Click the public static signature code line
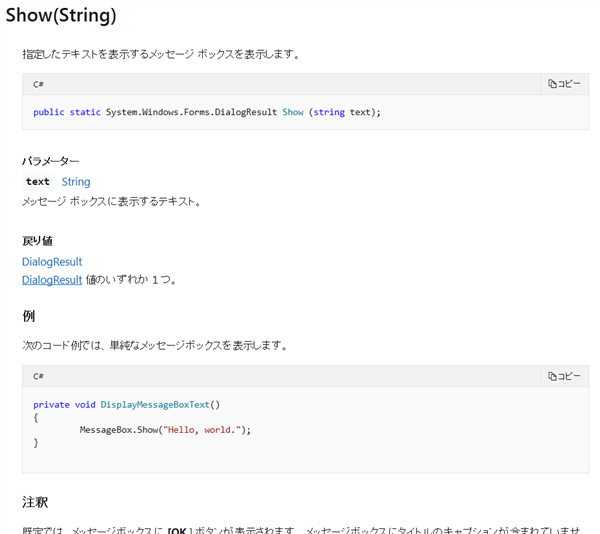This screenshot has width=600, height=534. [x=207, y=112]
